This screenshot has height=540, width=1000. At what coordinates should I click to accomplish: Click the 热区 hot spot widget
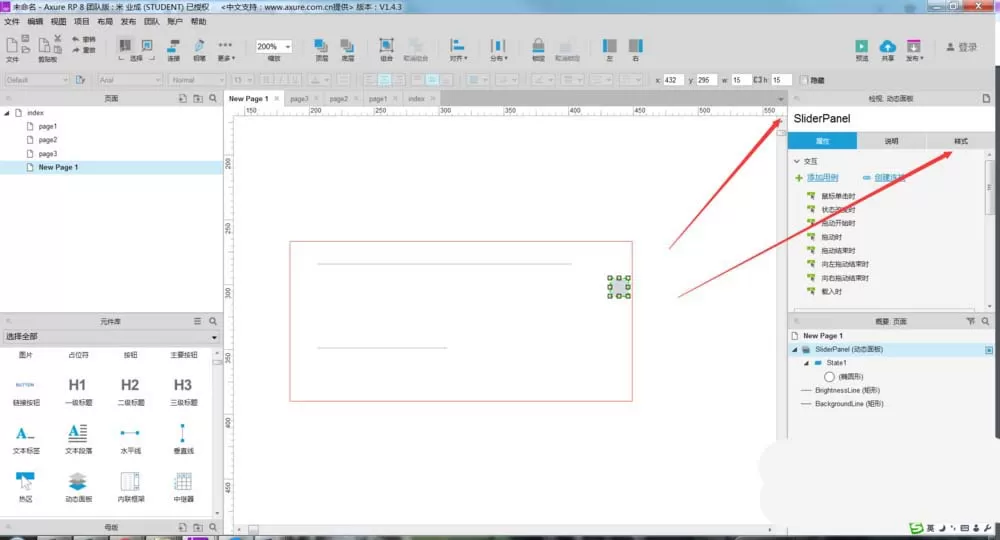26,487
